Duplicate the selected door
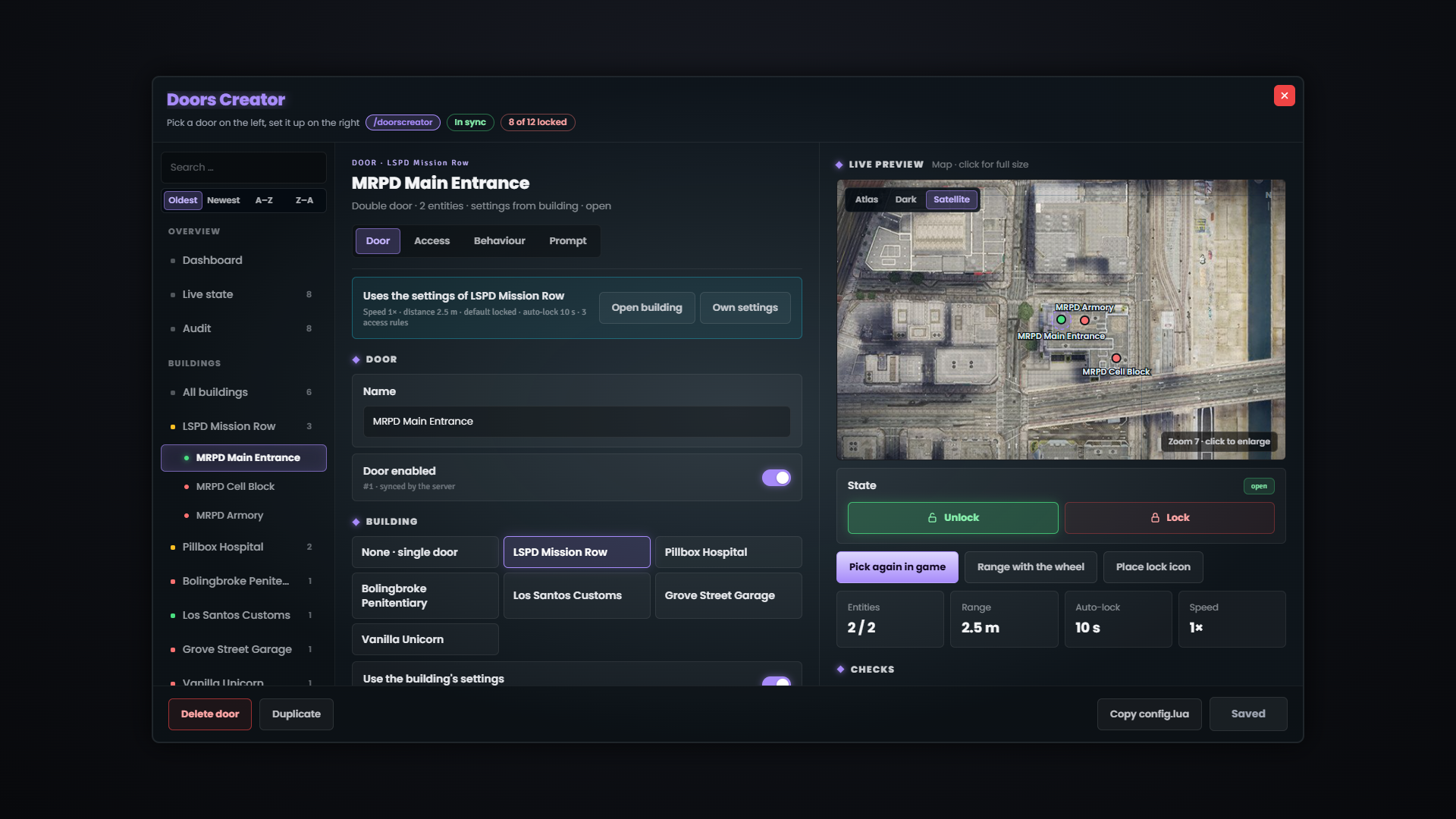Screen dimensions: 1456x819 tap(296, 714)
